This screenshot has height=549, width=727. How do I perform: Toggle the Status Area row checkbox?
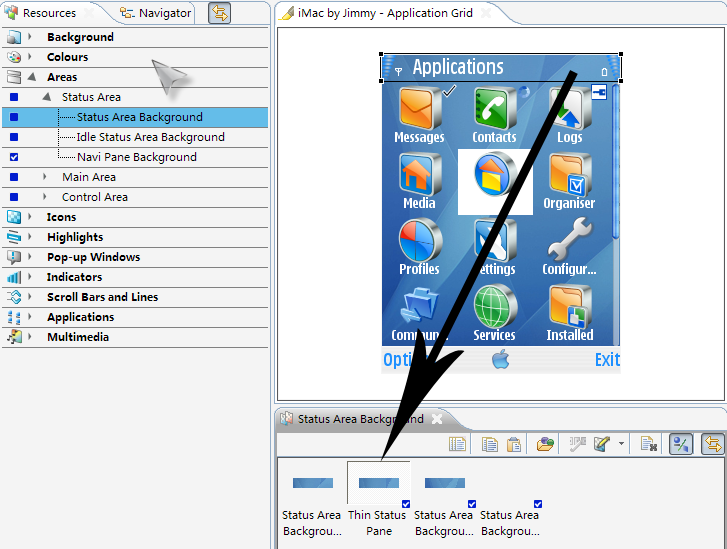tap(14, 97)
